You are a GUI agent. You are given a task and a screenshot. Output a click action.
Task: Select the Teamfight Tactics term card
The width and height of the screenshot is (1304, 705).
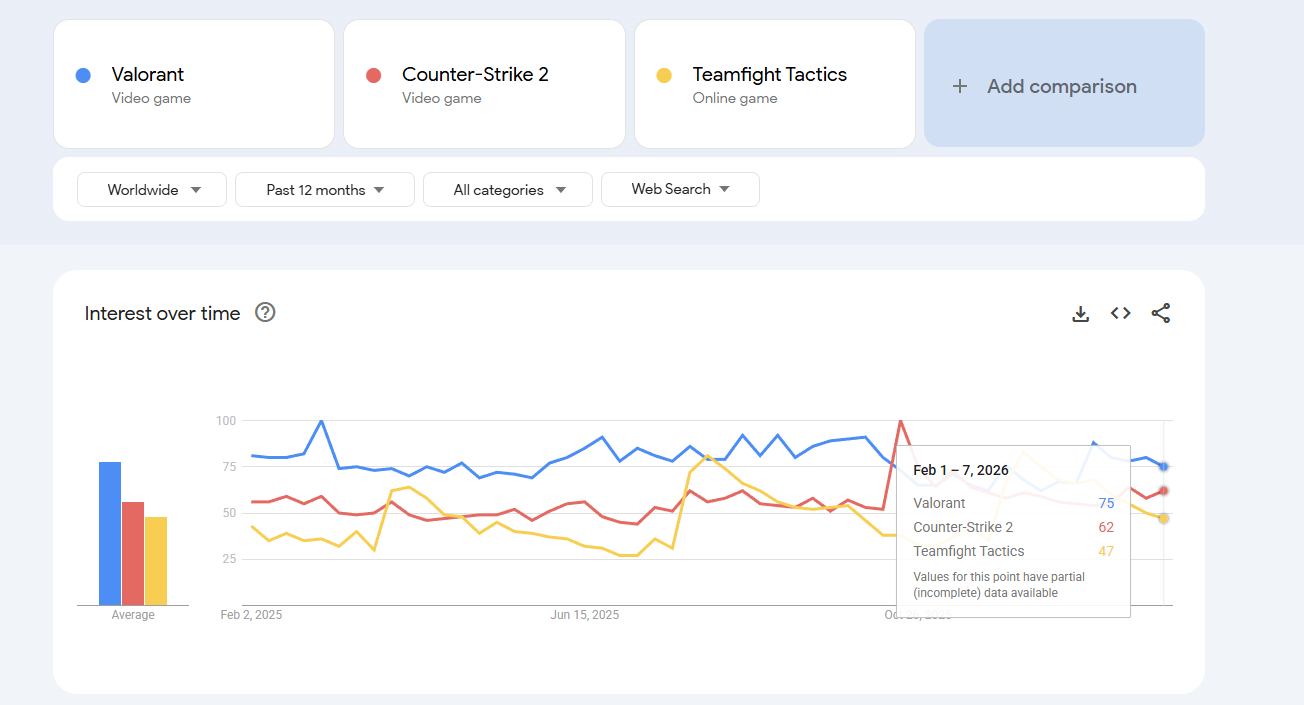pyautogui.click(x=775, y=83)
